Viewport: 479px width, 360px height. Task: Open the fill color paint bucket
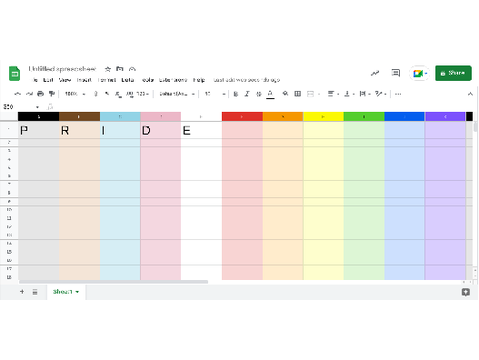285,94
